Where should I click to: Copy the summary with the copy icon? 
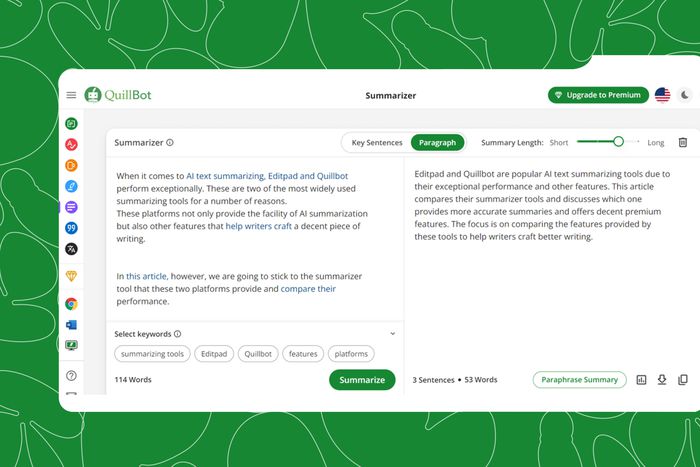point(683,380)
